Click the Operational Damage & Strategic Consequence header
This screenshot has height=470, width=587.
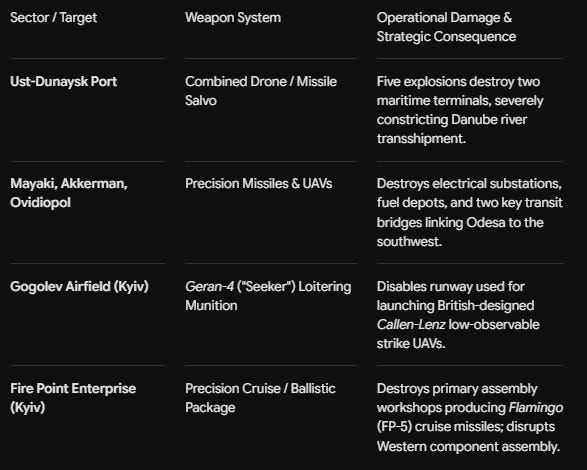[446, 27]
